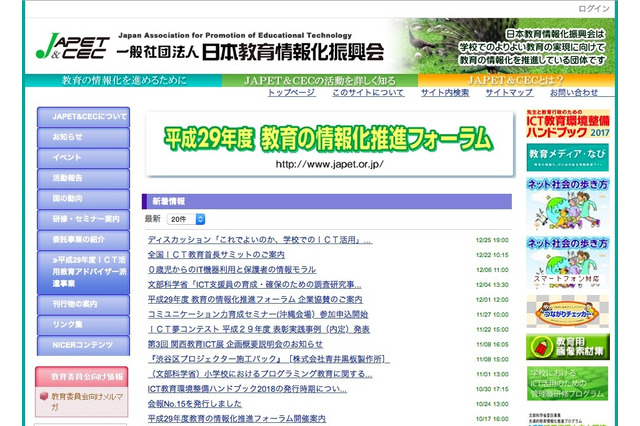
Task: Click the 10/17 16:00 timestamp
Action: [492, 419]
